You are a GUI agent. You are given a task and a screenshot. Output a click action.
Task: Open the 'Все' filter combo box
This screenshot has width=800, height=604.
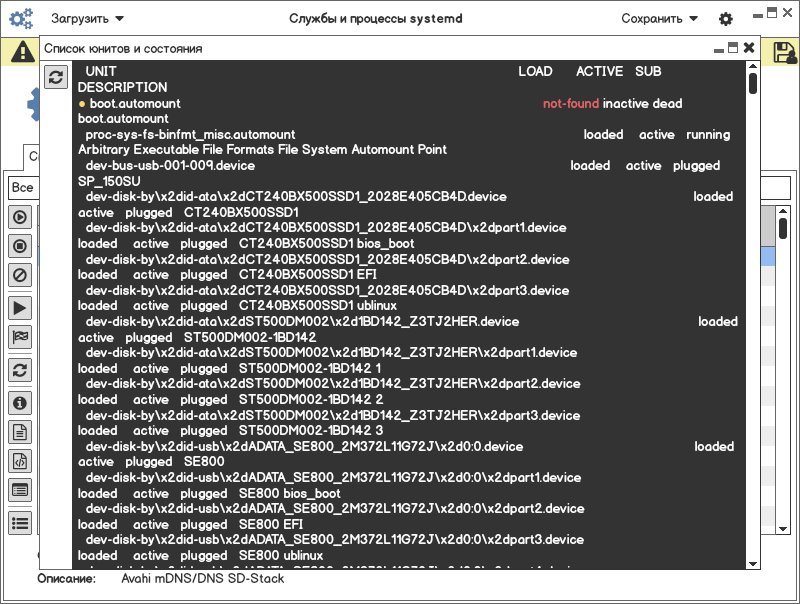22,188
